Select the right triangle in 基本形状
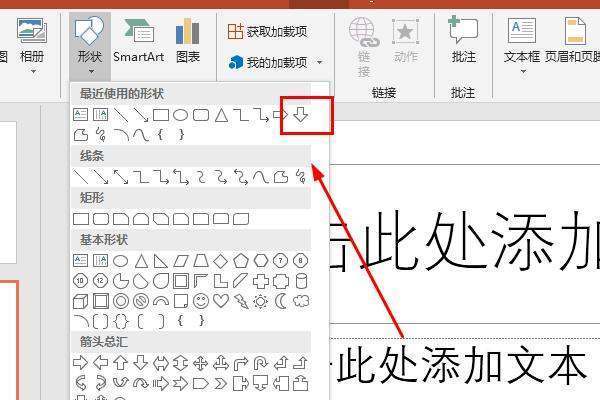The height and width of the screenshot is (400, 600). (x=161, y=261)
